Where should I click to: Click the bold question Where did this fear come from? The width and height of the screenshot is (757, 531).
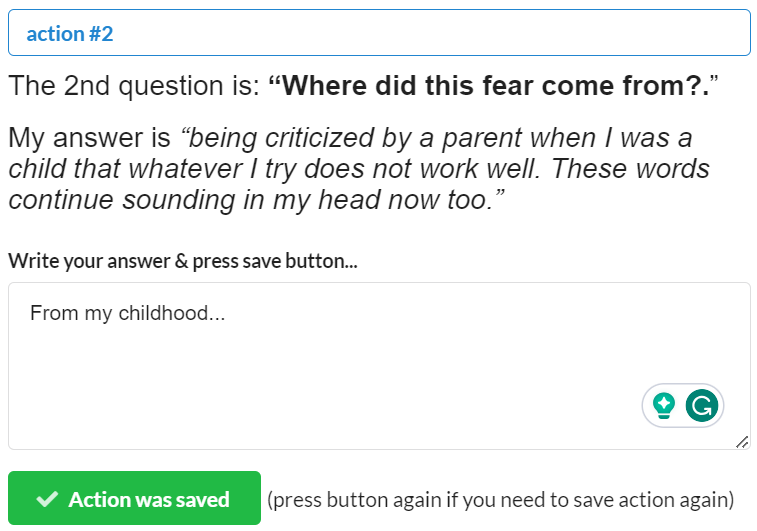tap(492, 86)
